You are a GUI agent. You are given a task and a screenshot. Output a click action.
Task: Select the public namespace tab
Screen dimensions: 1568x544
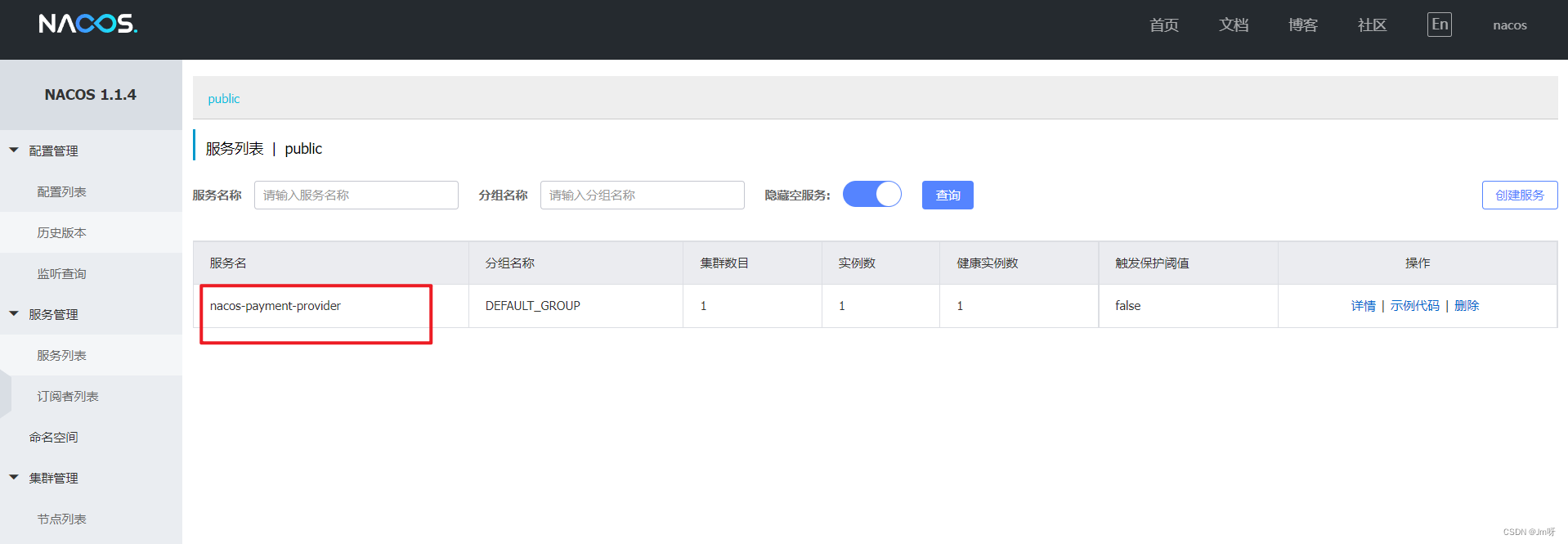click(223, 98)
